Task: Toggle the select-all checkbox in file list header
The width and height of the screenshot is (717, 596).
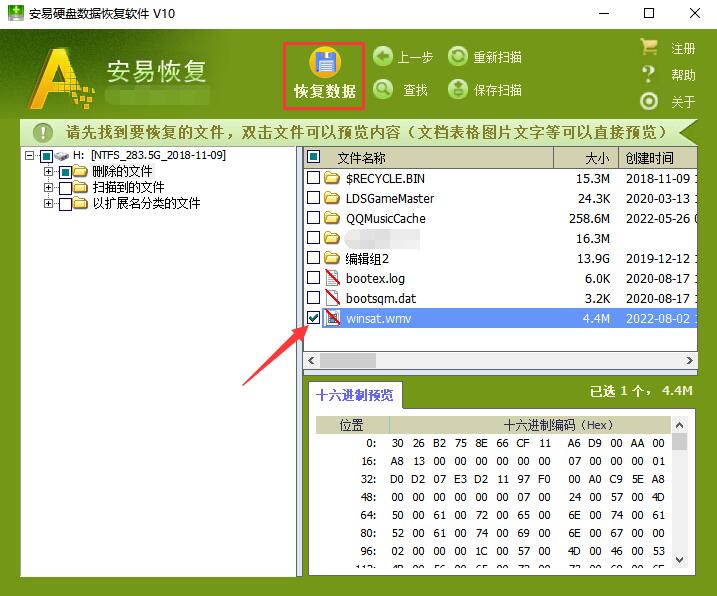Action: (x=314, y=157)
